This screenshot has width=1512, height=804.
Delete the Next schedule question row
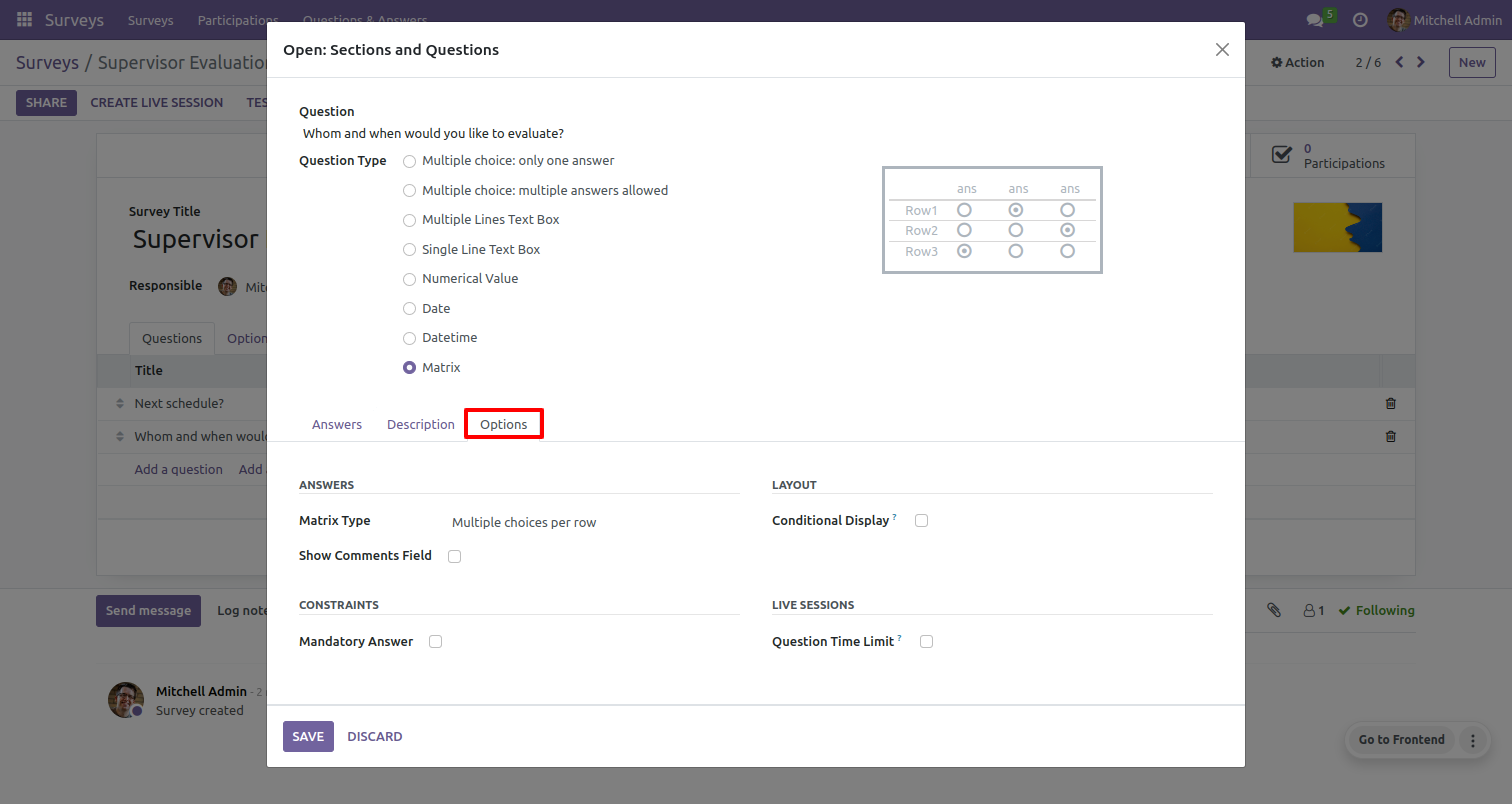[1390, 404]
